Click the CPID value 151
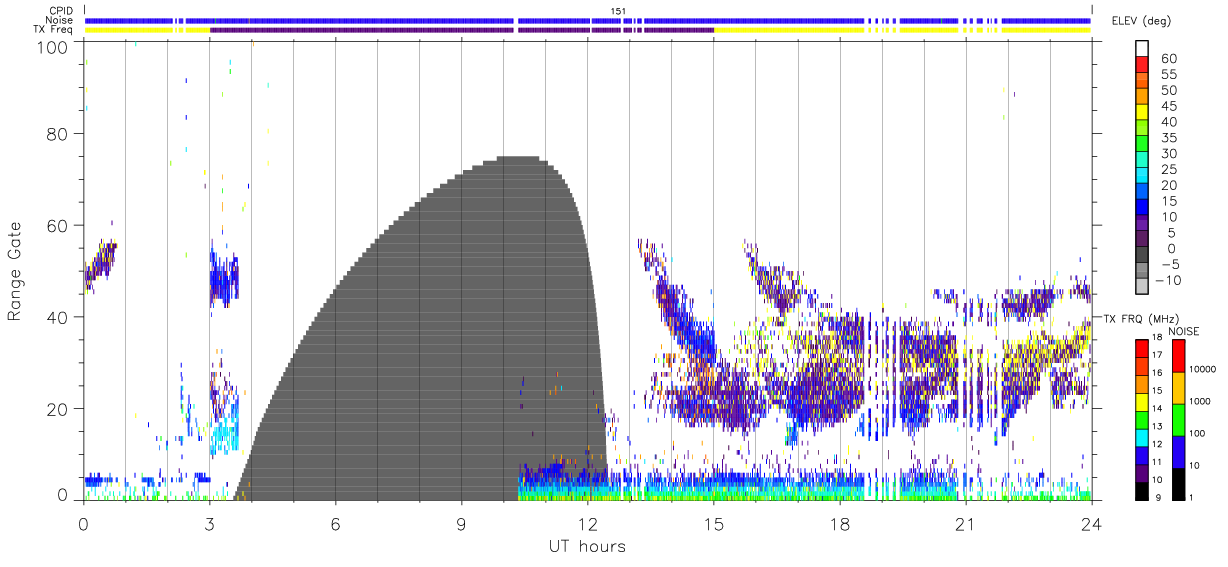 click(x=618, y=11)
